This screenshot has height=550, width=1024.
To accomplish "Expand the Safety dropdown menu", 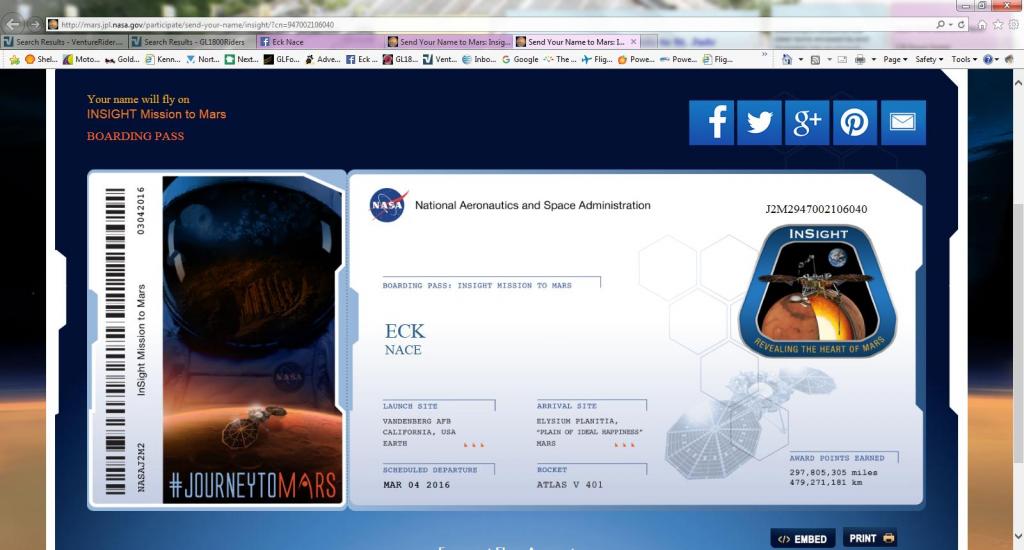I will (929, 59).
